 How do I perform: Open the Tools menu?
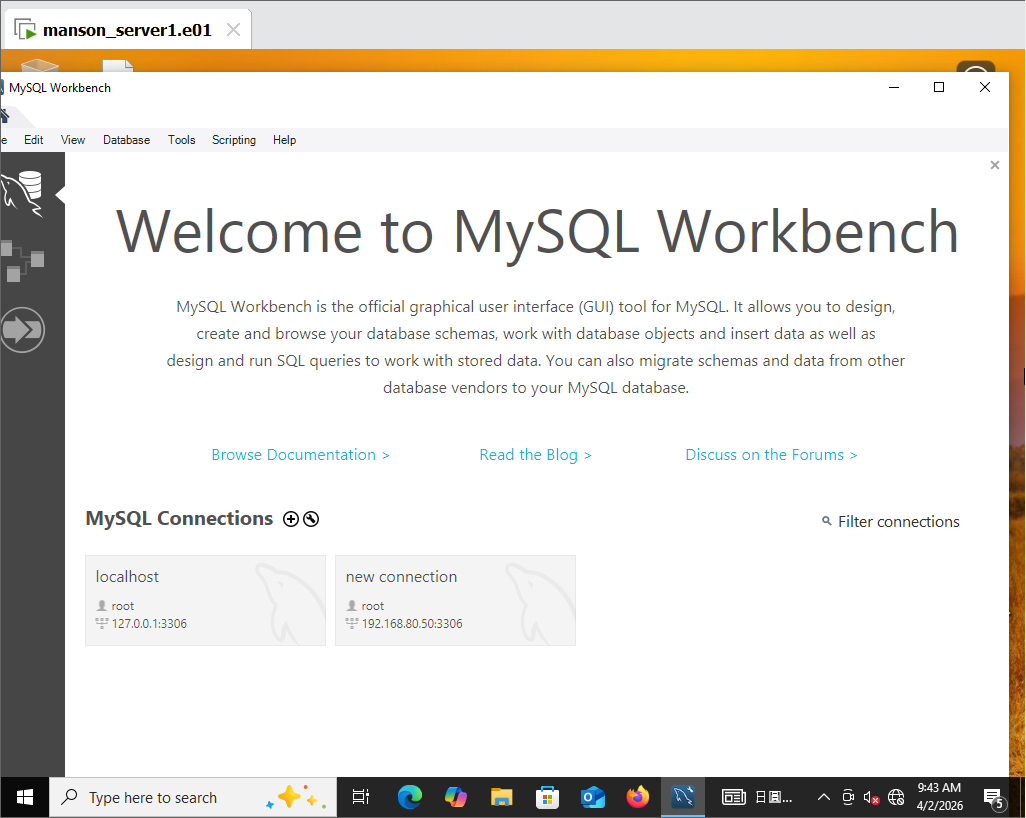tap(182, 140)
